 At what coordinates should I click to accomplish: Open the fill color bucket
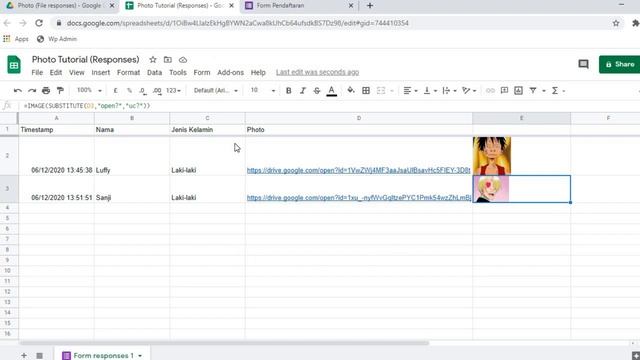tap(351, 90)
